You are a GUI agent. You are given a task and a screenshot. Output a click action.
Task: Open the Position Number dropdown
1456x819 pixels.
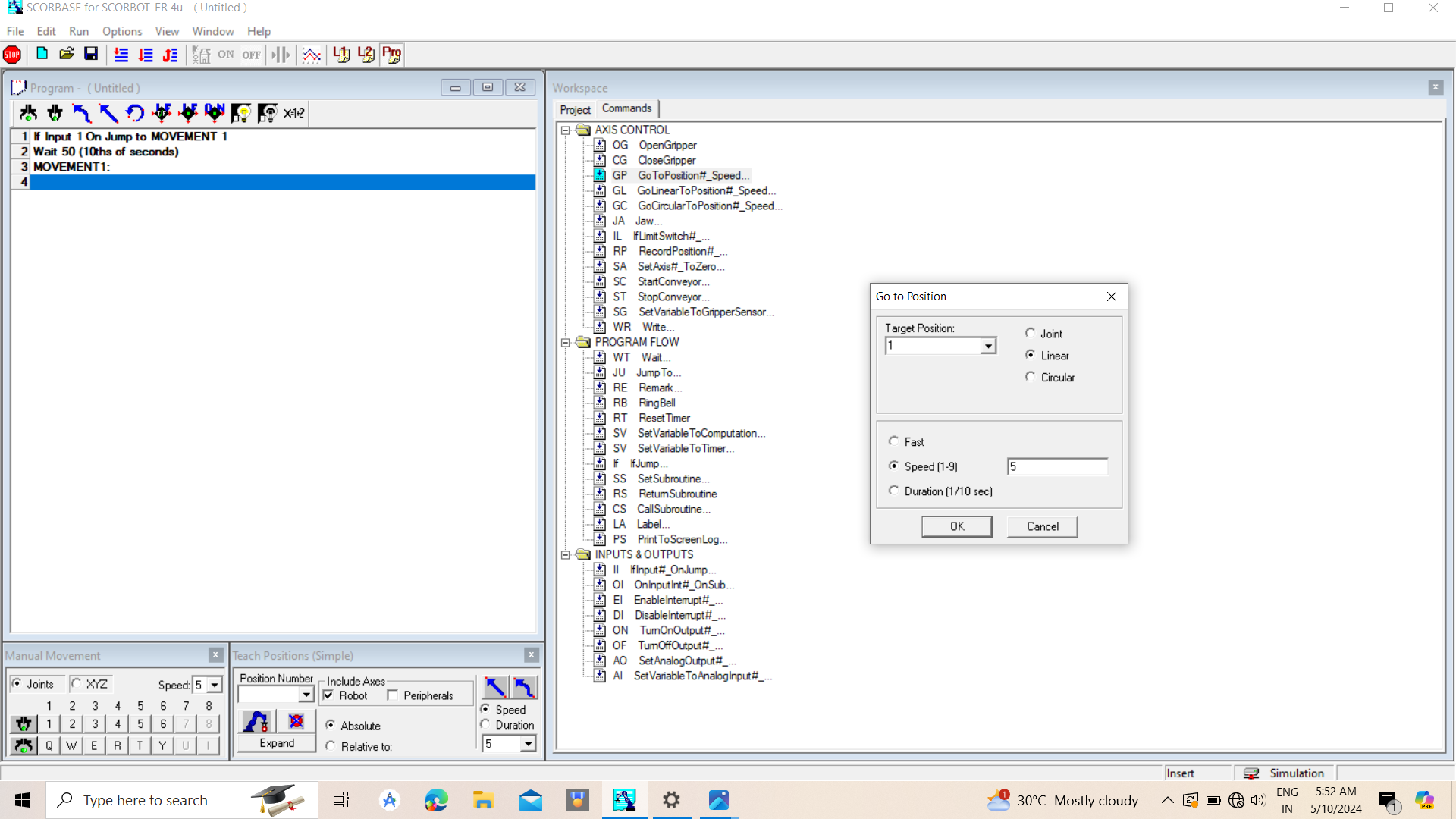(306, 695)
